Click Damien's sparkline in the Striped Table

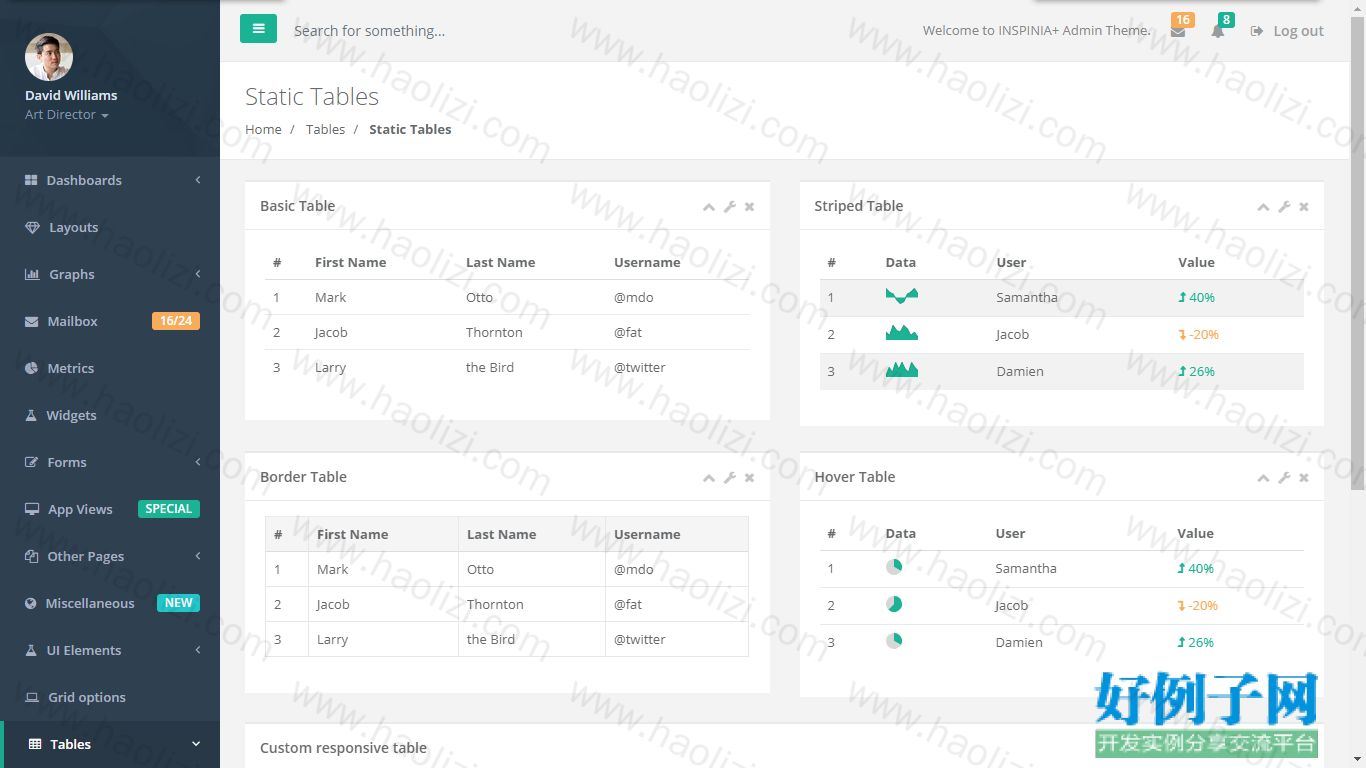tap(901, 370)
